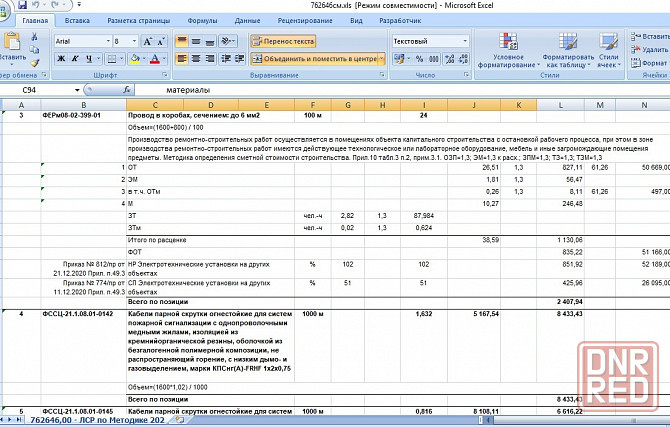Image resolution: width=670 pixels, height=427 pixels.
Task: Click the italic formatting icon
Action: [75, 58]
